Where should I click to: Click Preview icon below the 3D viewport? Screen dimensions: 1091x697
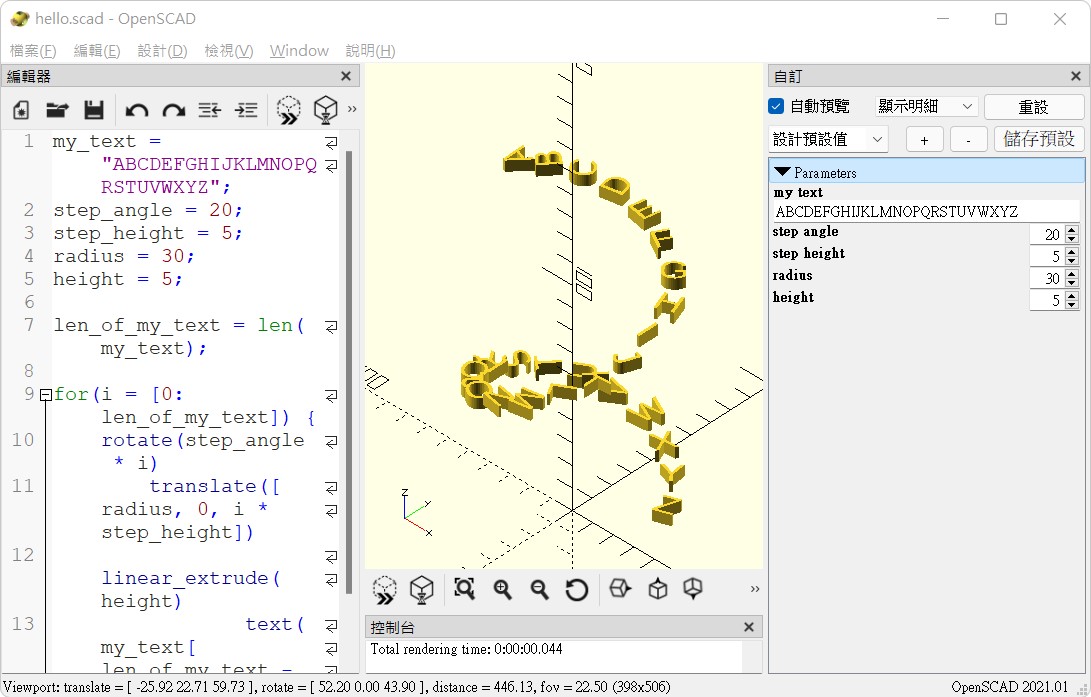pos(384,590)
